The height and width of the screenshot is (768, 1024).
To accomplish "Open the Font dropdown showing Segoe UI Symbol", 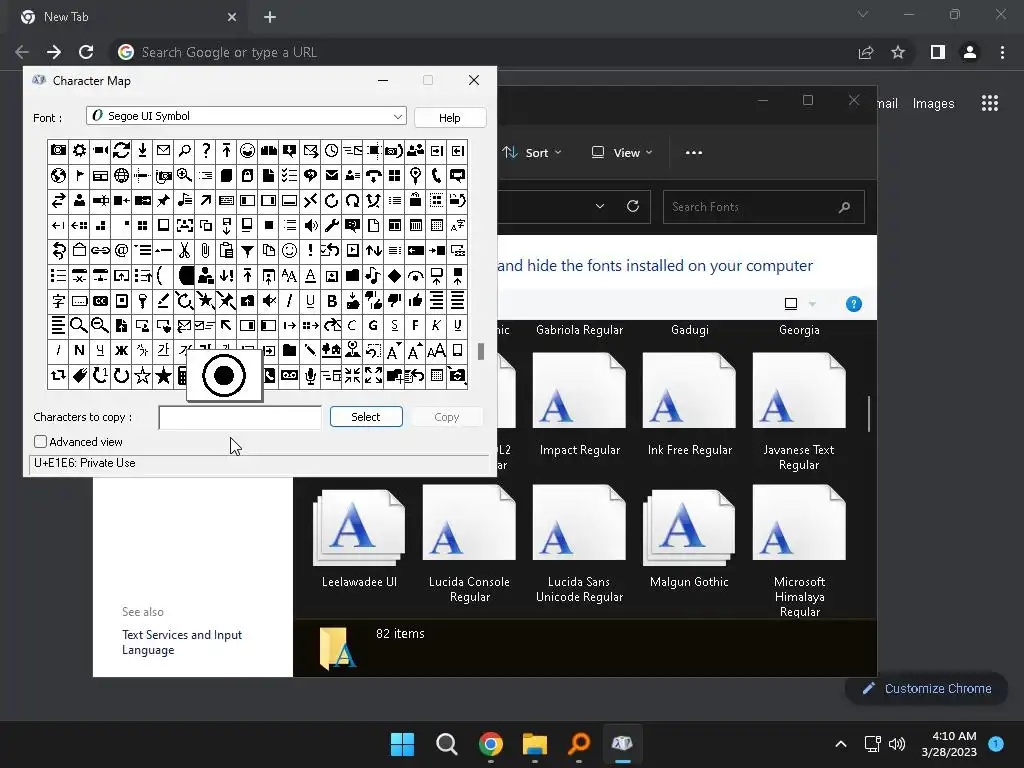I will click(x=246, y=116).
